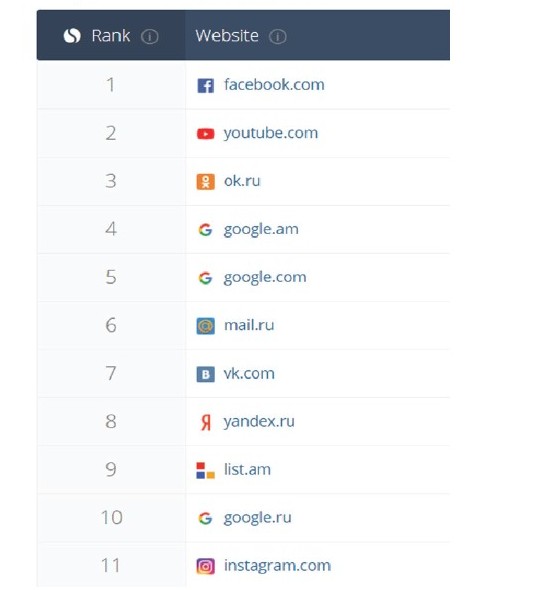The height and width of the screenshot is (590, 548).
Task: Sort by the Website column header
Action: (227, 36)
